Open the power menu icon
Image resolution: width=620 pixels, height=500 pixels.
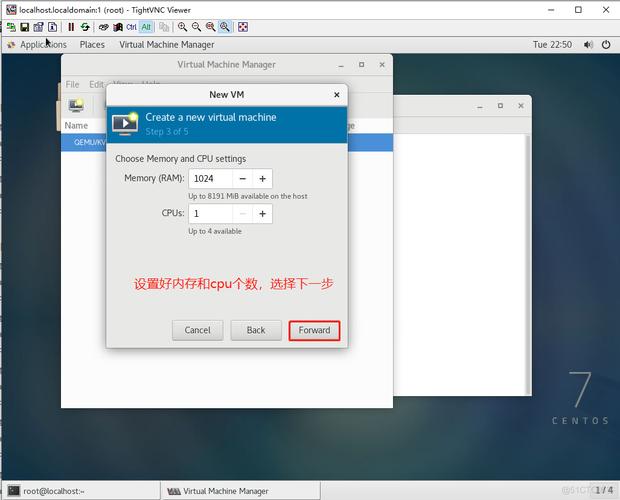coord(606,45)
